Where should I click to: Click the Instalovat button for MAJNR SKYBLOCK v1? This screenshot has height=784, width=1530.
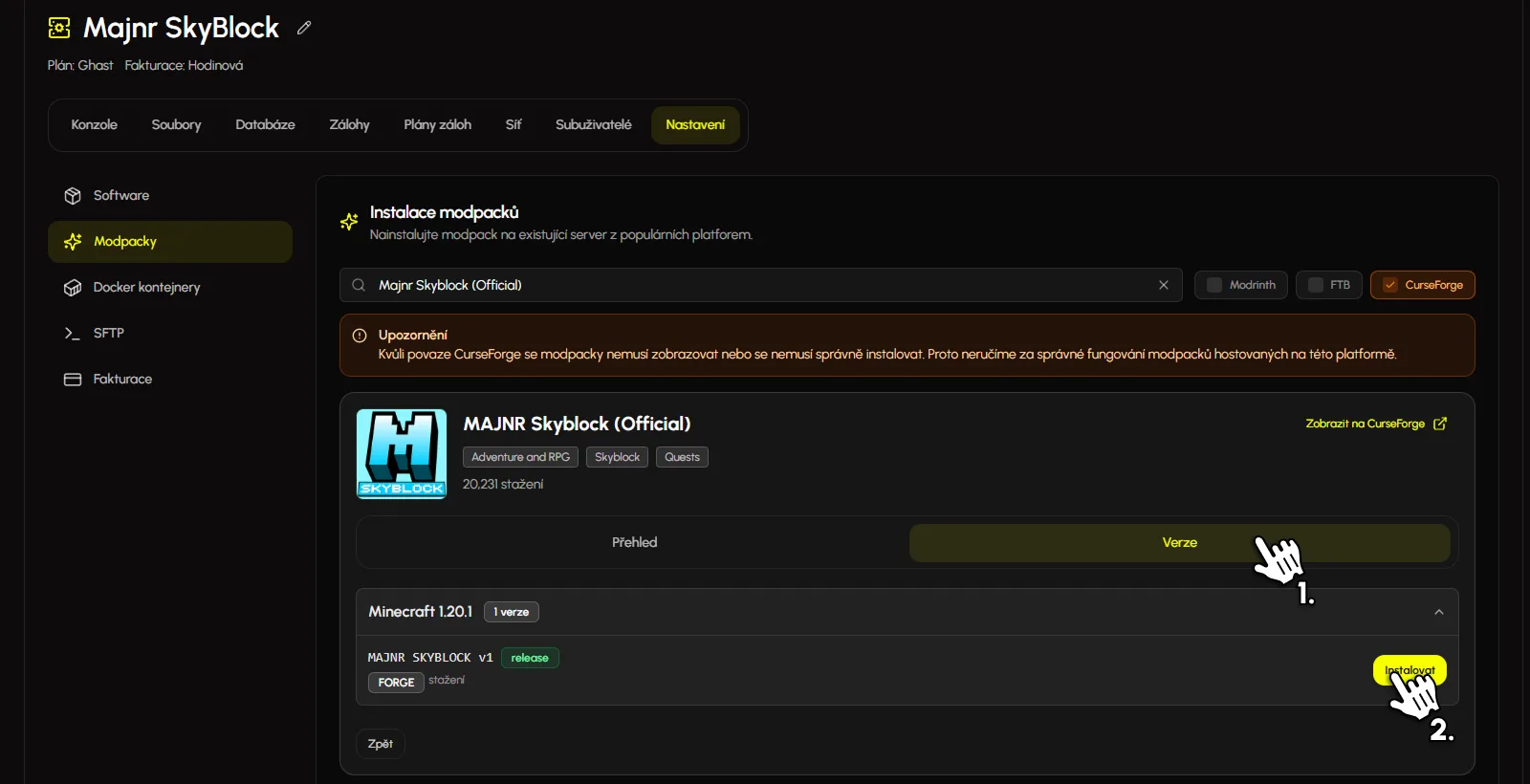click(1410, 670)
